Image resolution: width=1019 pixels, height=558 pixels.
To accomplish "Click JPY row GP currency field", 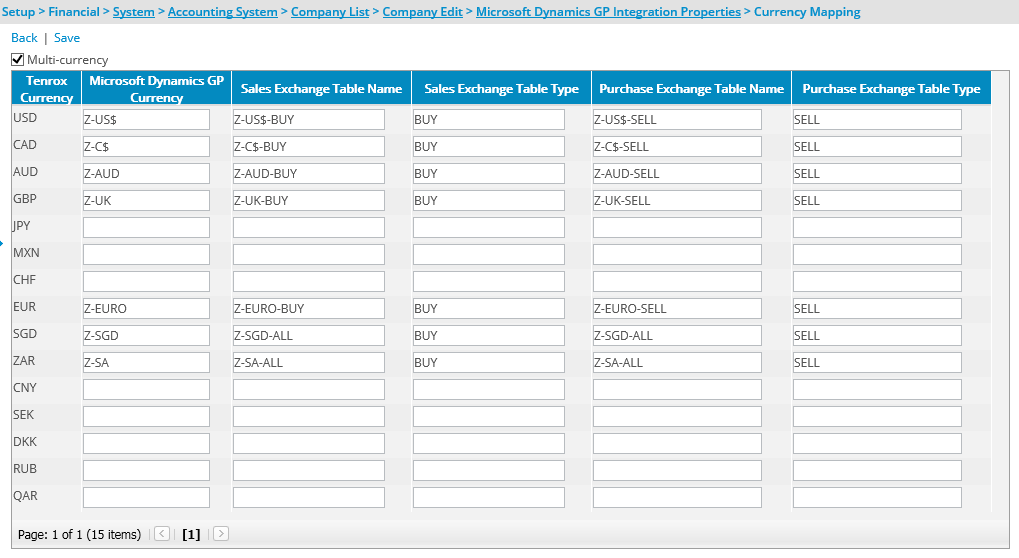I will [146, 227].
